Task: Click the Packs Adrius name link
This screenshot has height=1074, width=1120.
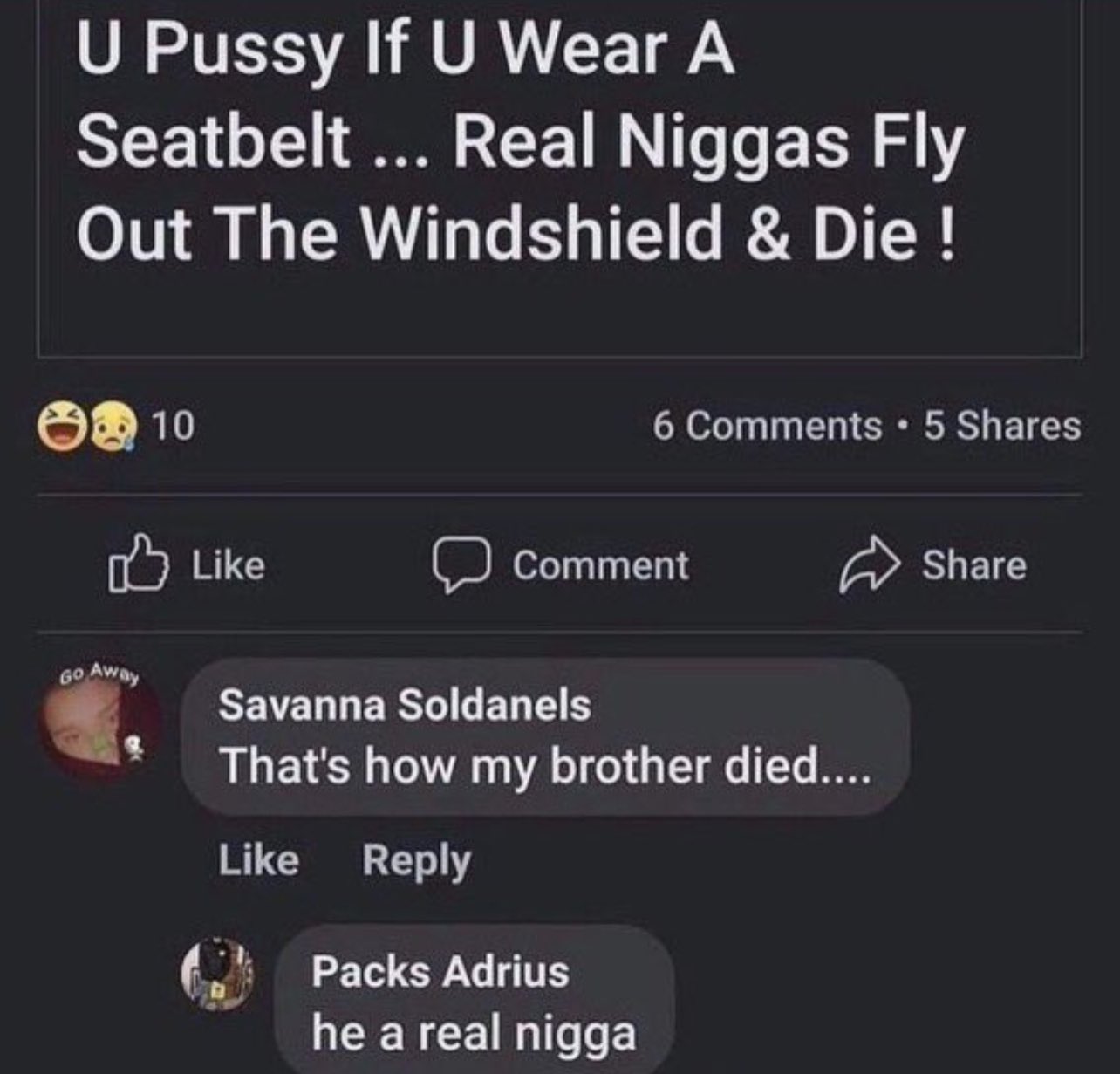Action: 440,971
